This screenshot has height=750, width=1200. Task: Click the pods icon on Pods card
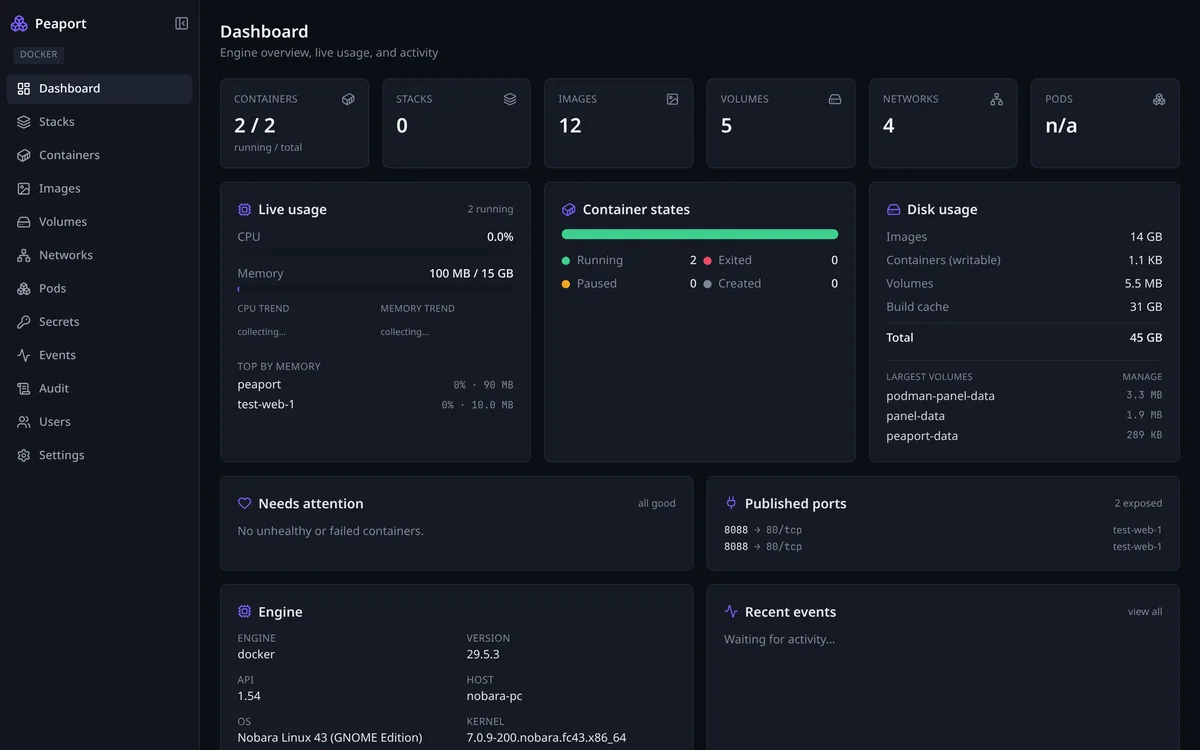coord(1159,99)
